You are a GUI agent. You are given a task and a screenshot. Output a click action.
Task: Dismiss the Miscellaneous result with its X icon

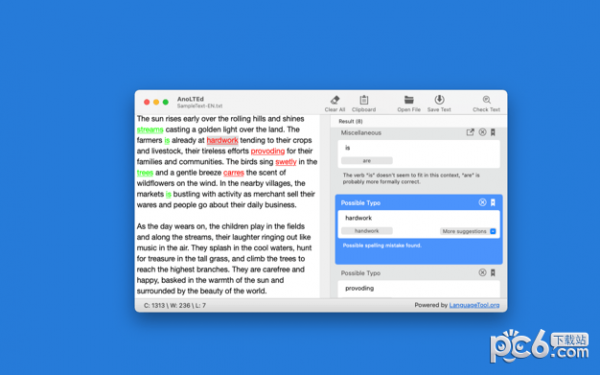(482, 132)
